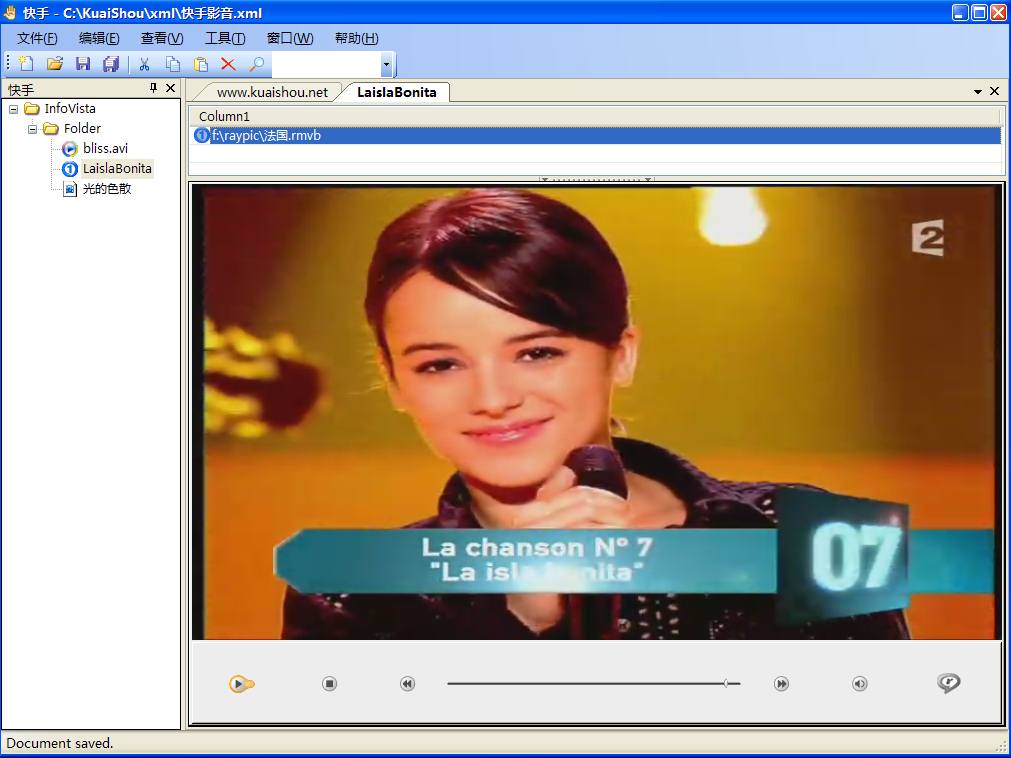Click the red Delete X icon
Viewport: 1011px width, 758px height.
click(228, 64)
